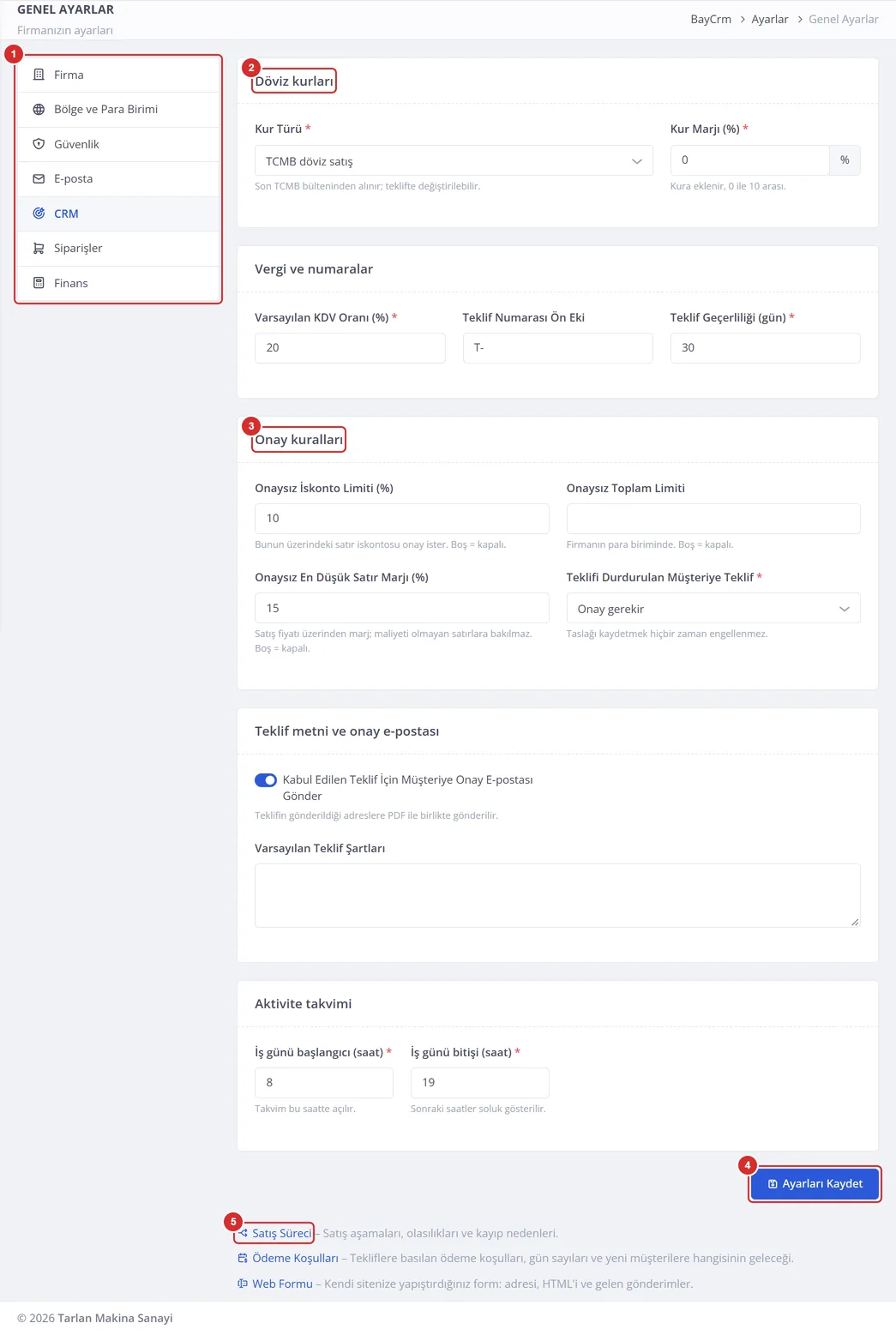Click the share icon beside Satış Süreci
Image resolution: width=896 pixels, height=1335 pixels.
pos(243,1233)
